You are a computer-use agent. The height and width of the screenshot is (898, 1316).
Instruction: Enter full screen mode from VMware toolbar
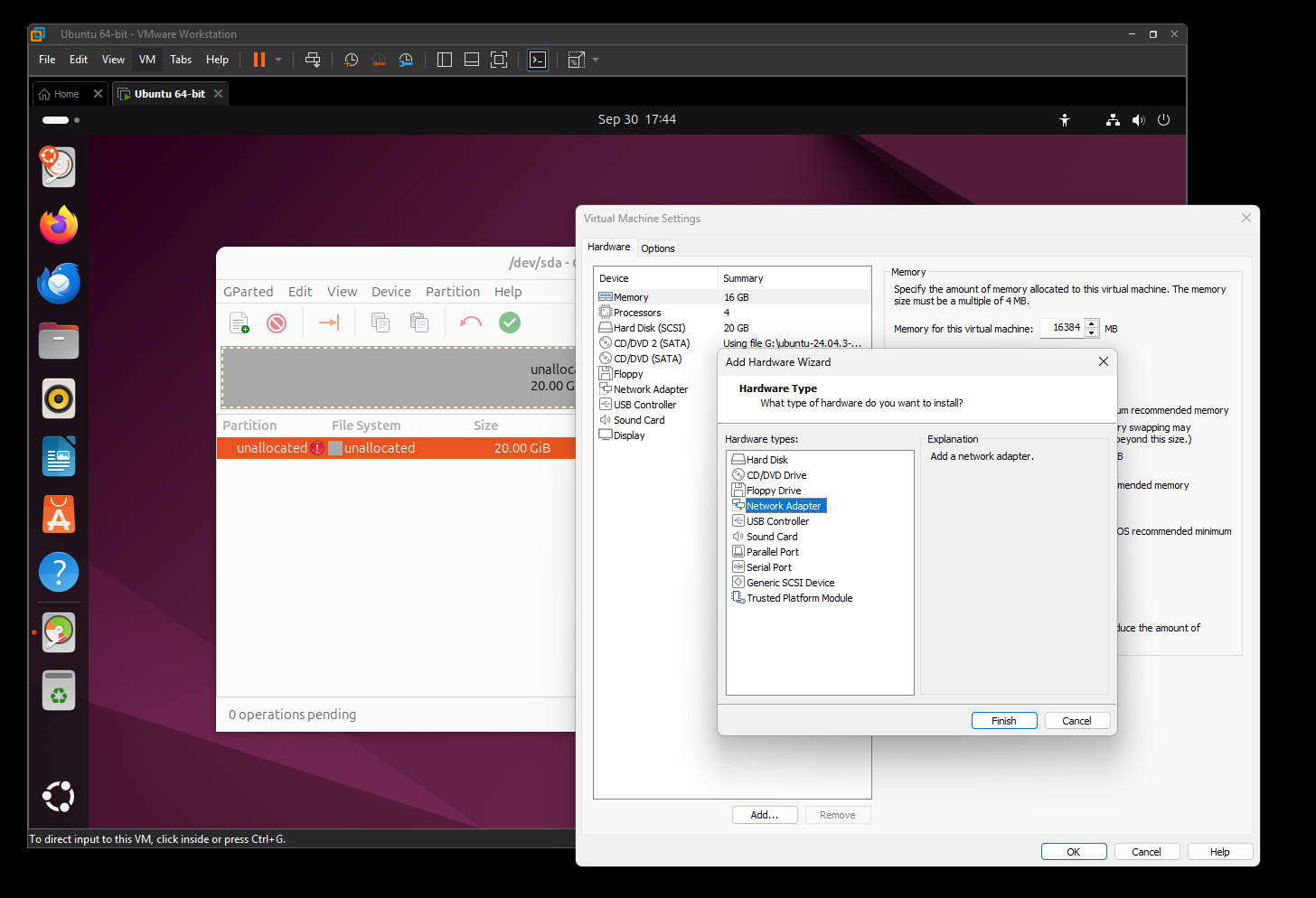pyautogui.click(x=499, y=60)
